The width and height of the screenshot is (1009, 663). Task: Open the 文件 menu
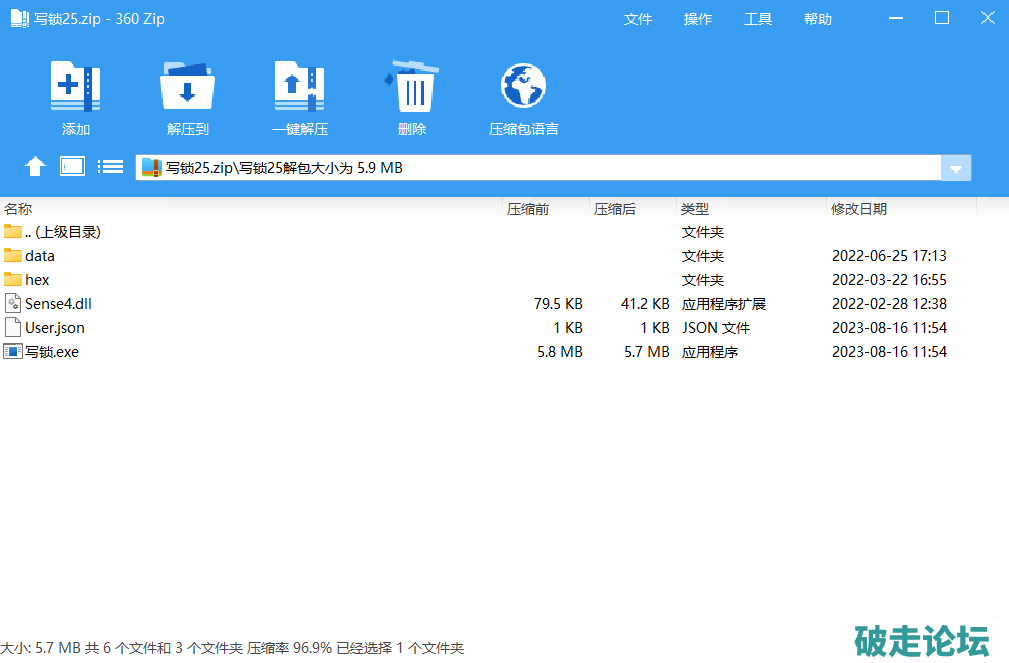pos(638,19)
